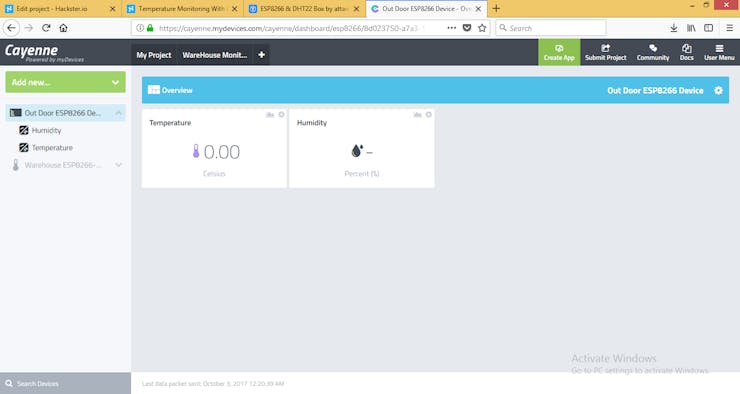Close the Edit project - Hackster.io tab
The height and width of the screenshot is (394, 740).
point(112,8)
